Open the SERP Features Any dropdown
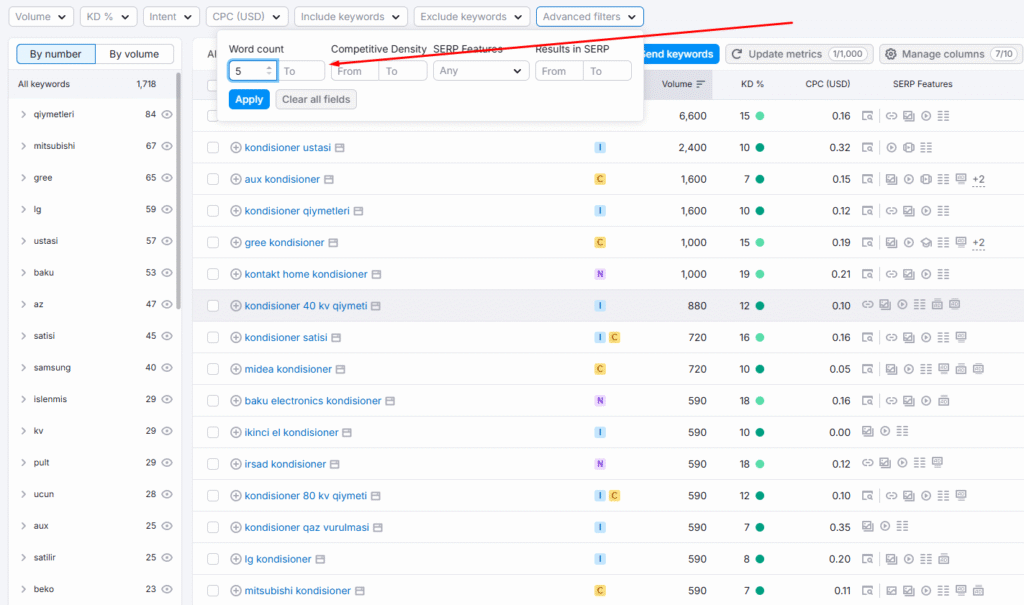Image resolution: width=1024 pixels, height=605 pixels. [x=481, y=71]
